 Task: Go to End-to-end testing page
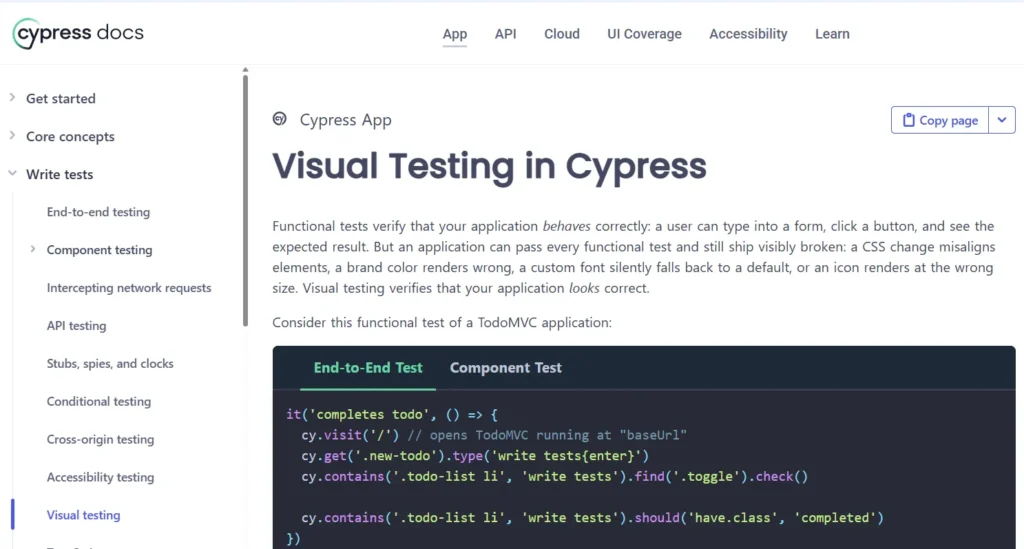98,212
